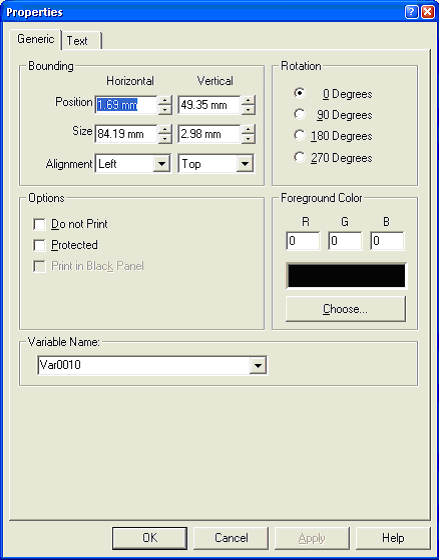Switch to the Text tab
Viewport: 439px width, 560px height.
pyautogui.click(x=81, y=41)
